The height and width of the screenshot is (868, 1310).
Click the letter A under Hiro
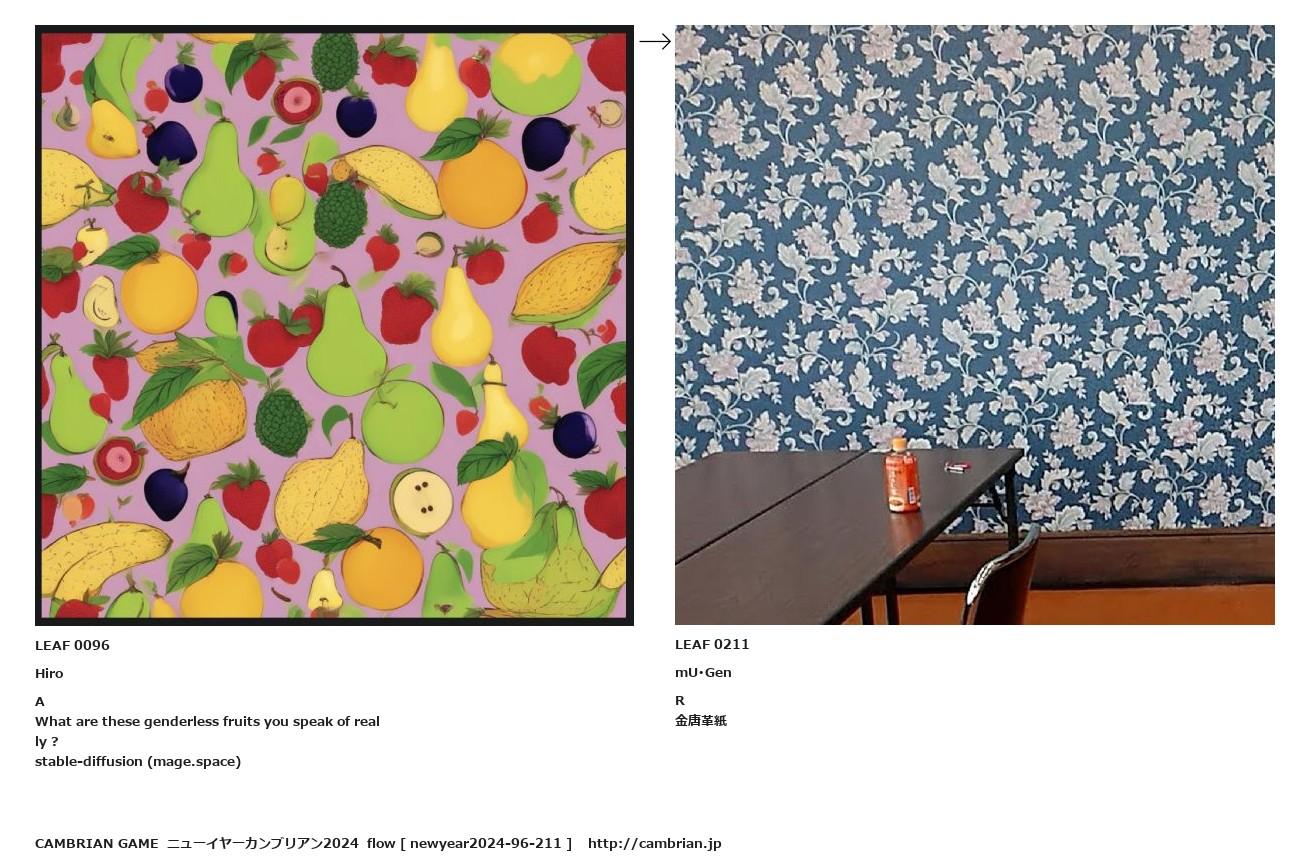[x=40, y=701]
